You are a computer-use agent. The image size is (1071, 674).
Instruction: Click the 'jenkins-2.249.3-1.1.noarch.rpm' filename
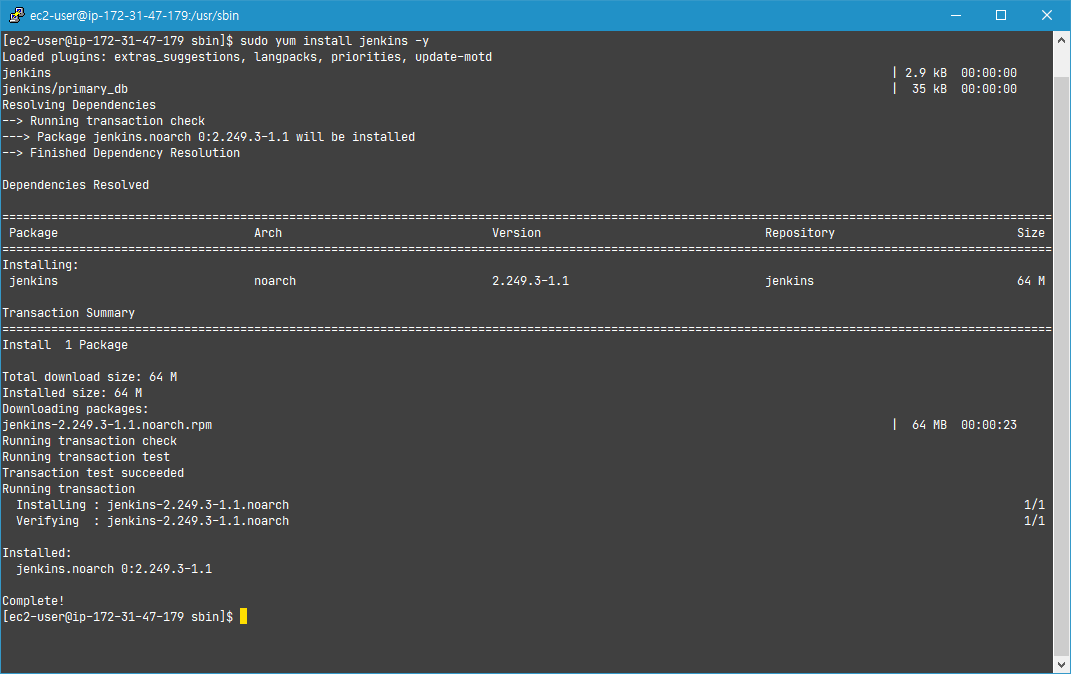[x=107, y=425]
